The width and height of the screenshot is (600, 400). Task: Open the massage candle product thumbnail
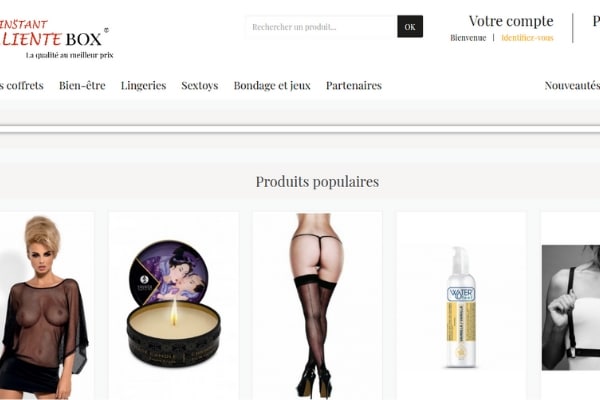click(173, 306)
